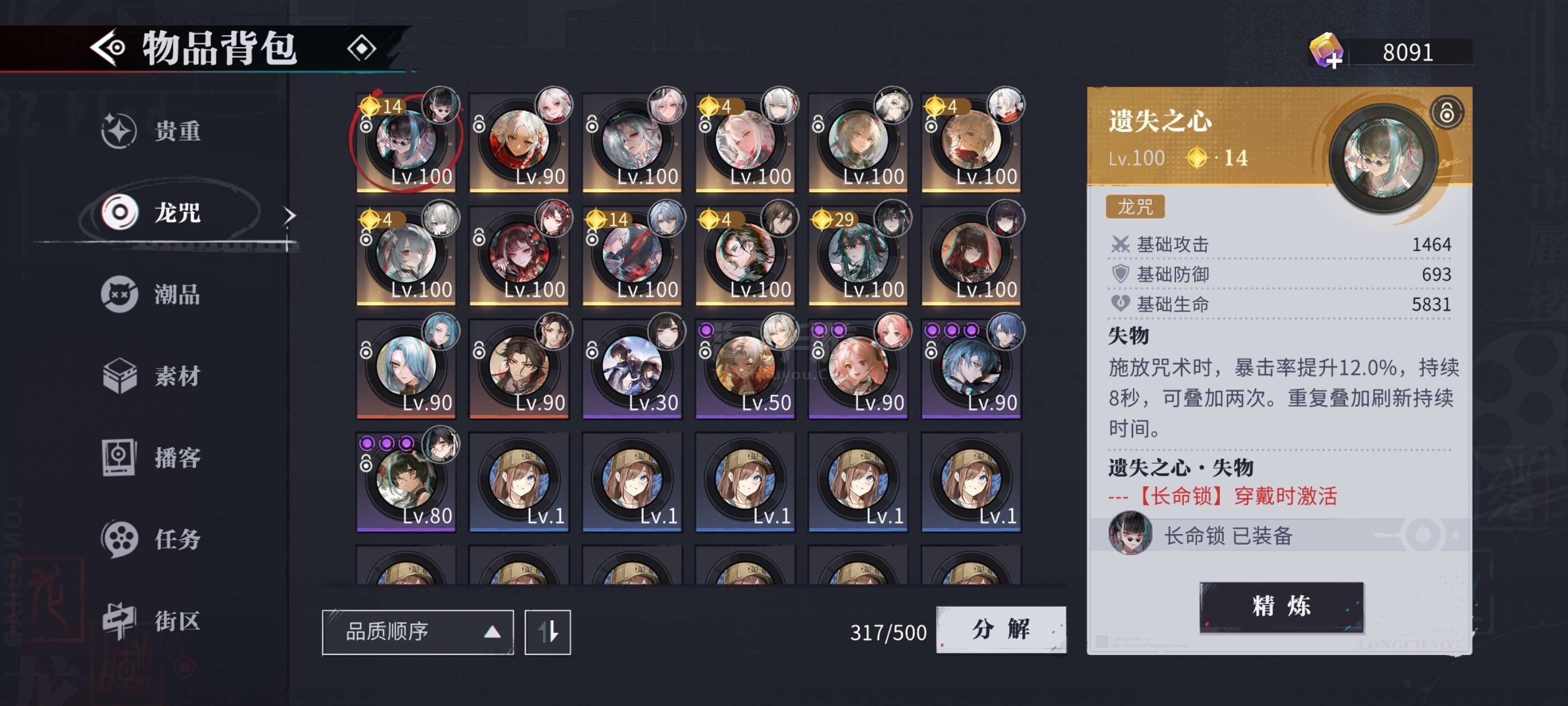
Task: Open the 品质顺序 sort dropdown
Action: point(418,632)
